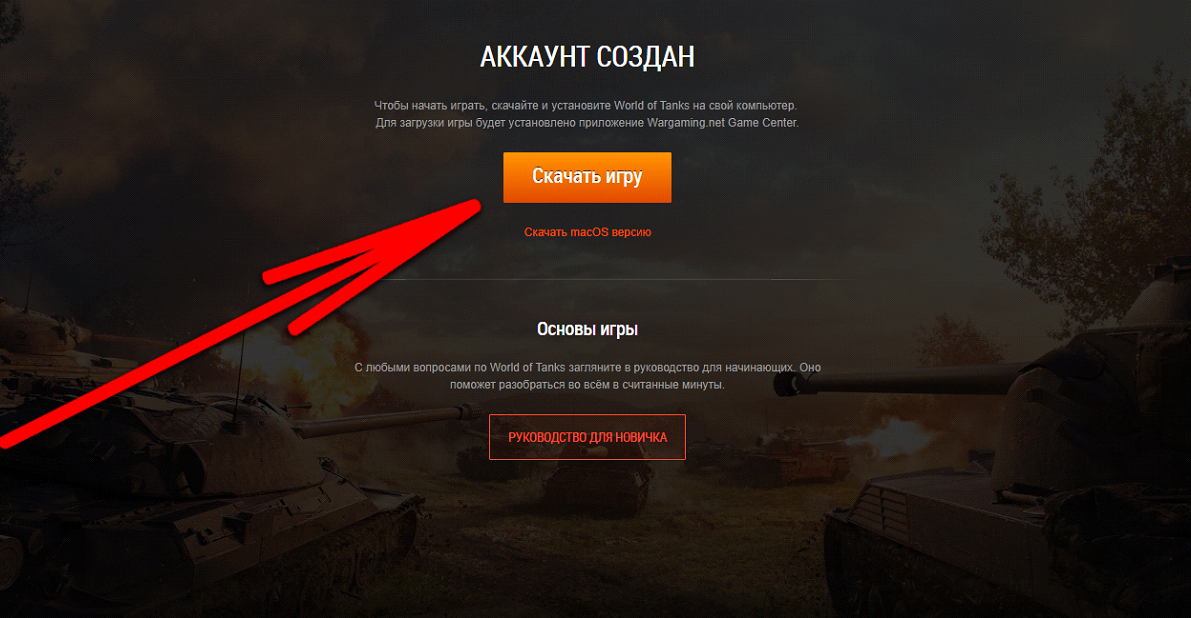The image size is (1191, 618).
Task: Click the Основы игры section heading
Action: [x=587, y=329]
